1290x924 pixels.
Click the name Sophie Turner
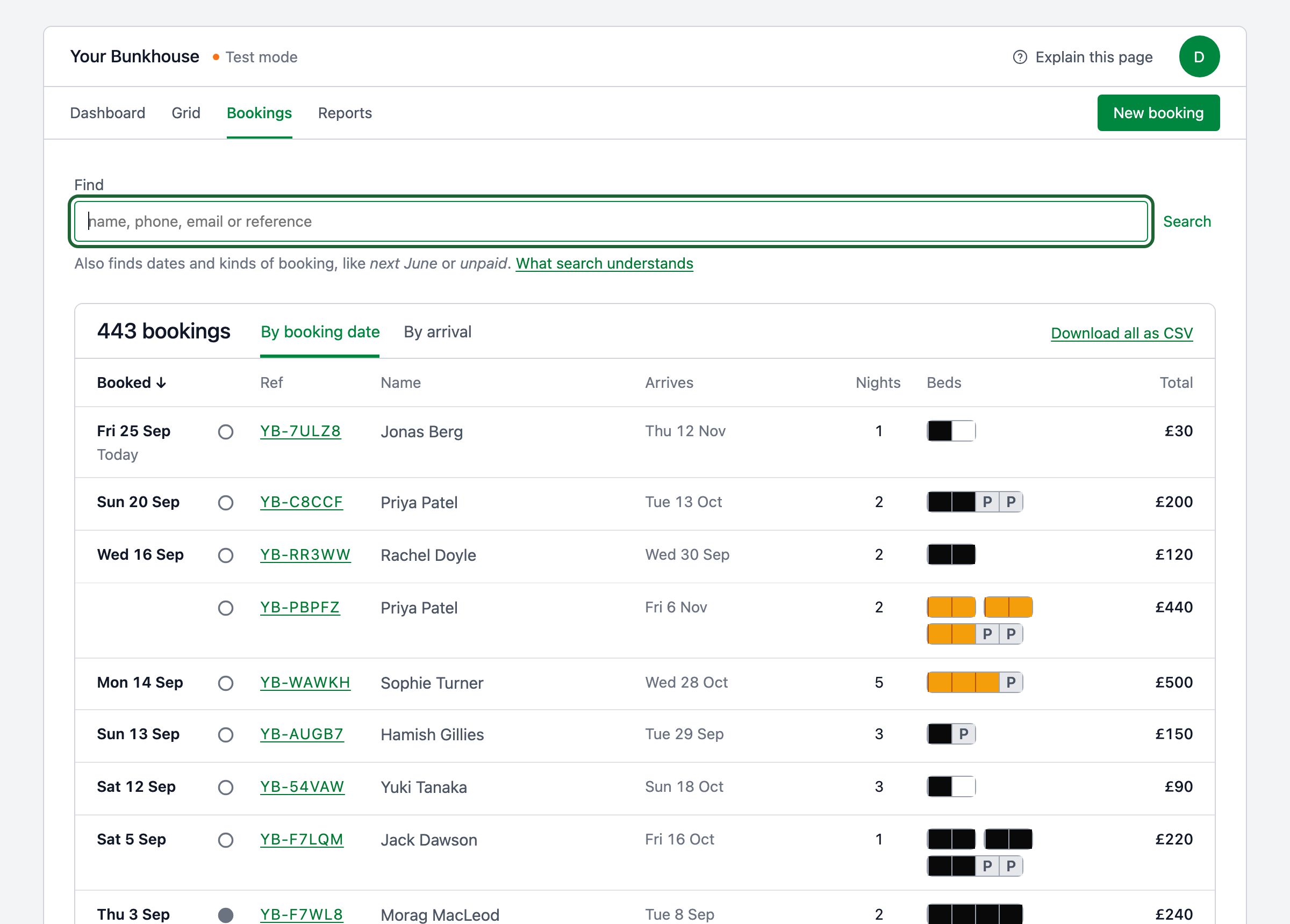432,683
